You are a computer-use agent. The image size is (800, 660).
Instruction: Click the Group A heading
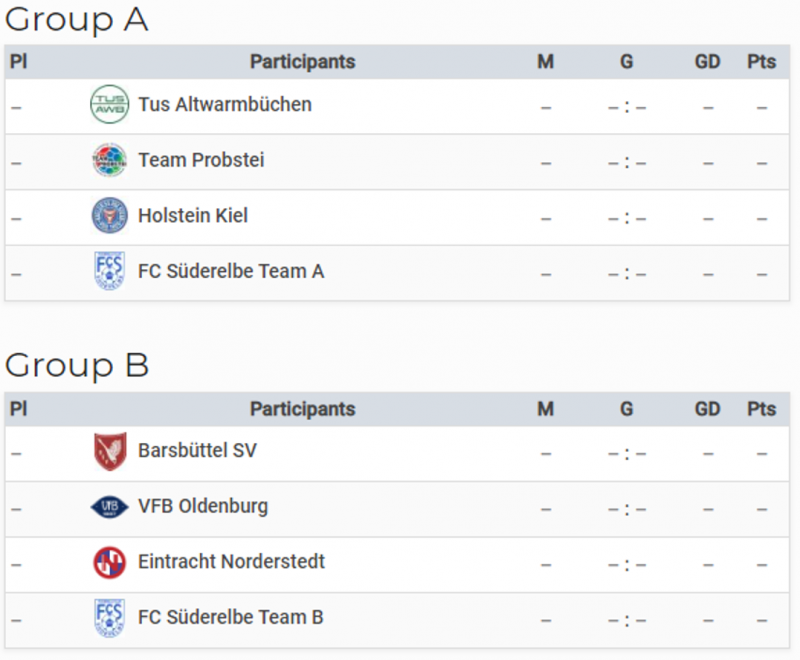click(x=77, y=19)
